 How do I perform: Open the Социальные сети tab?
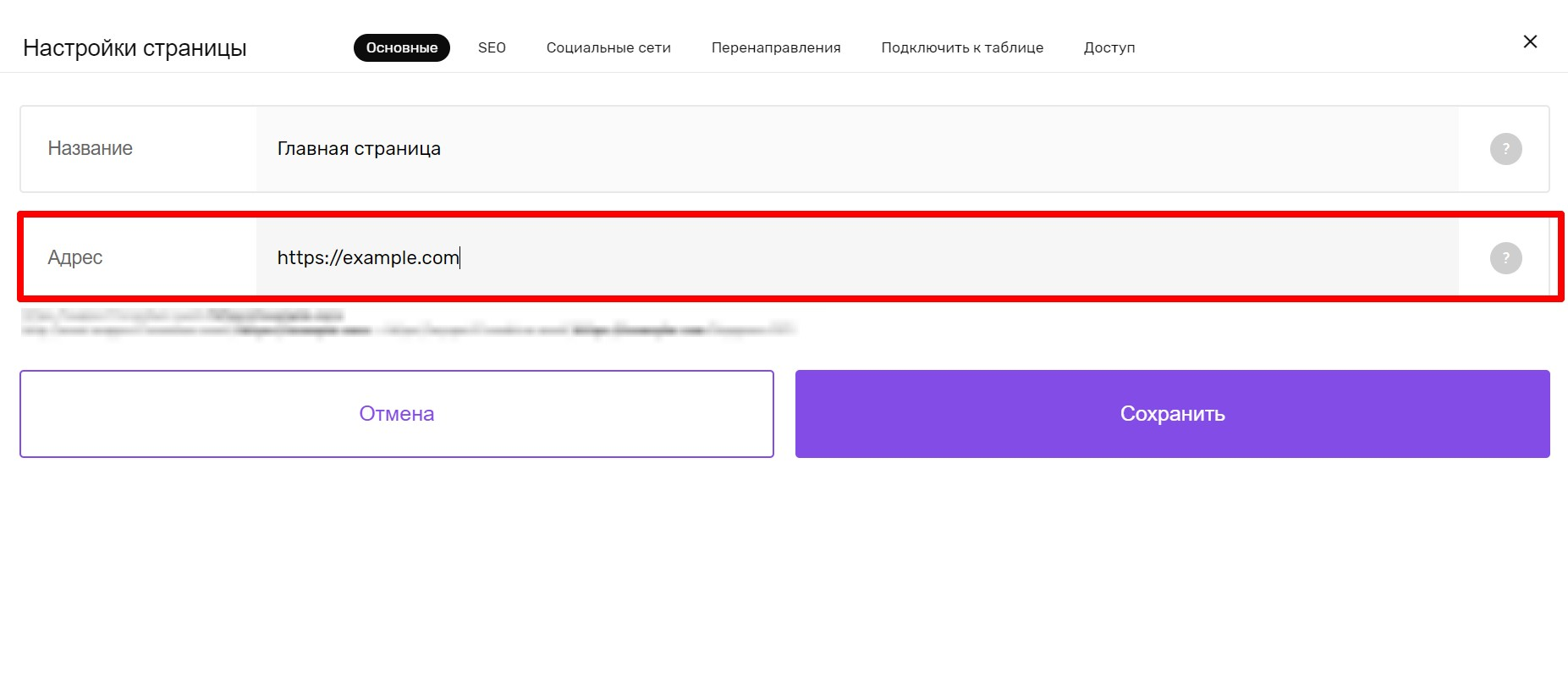point(608,47)
